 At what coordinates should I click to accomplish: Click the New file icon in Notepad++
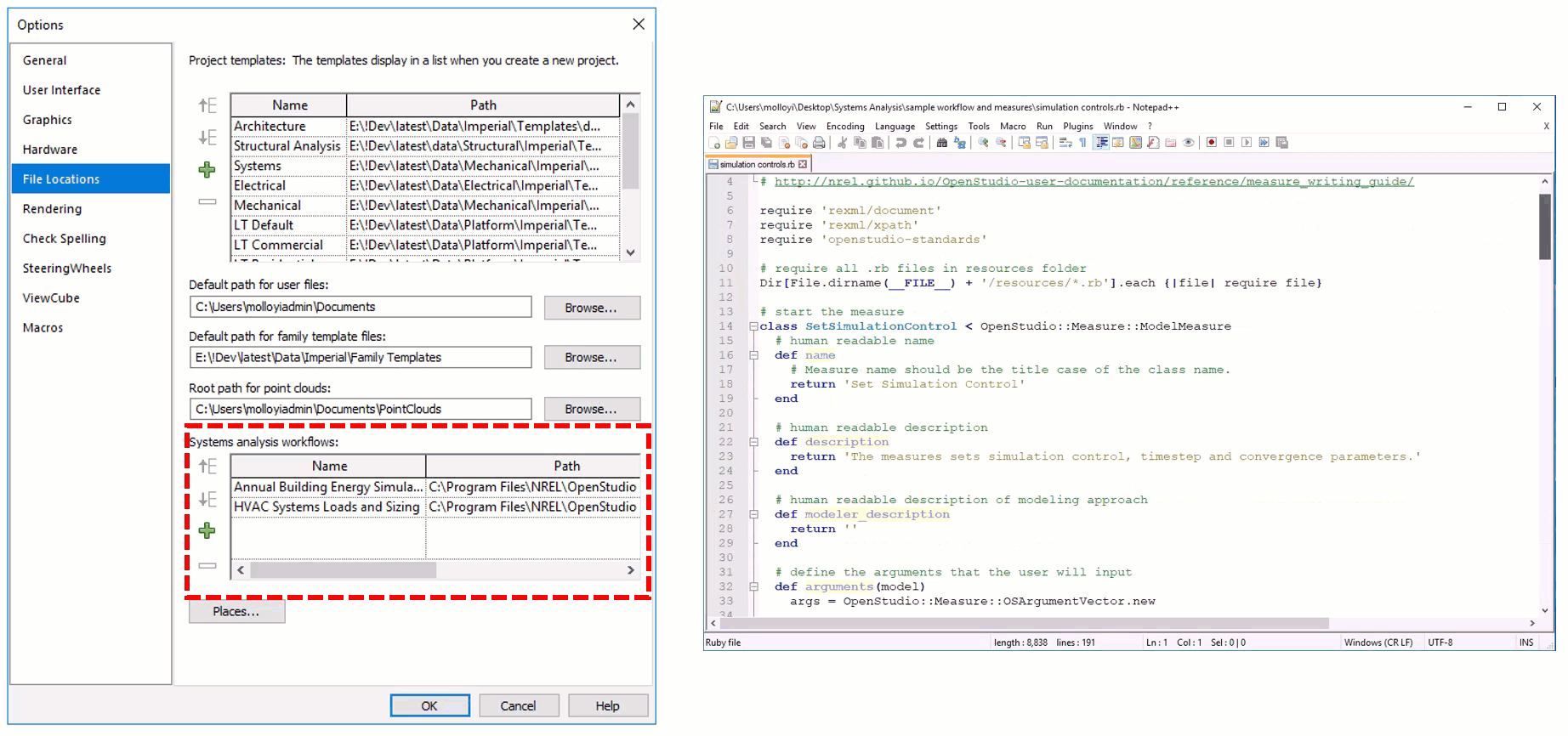[714, 143]
